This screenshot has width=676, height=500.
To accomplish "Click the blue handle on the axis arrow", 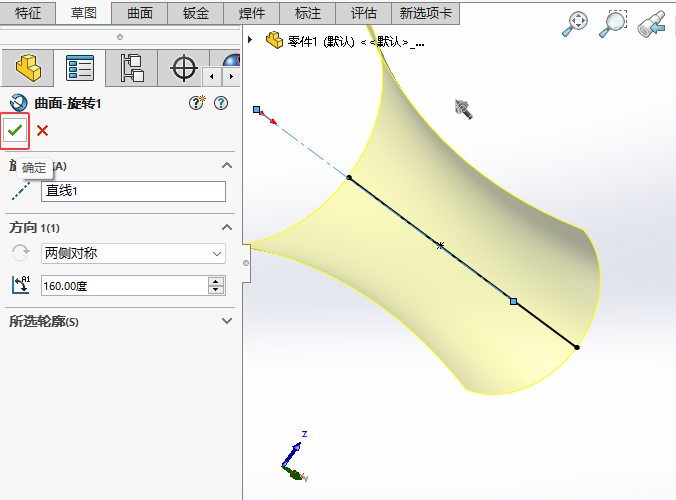I will coord(257,109).
